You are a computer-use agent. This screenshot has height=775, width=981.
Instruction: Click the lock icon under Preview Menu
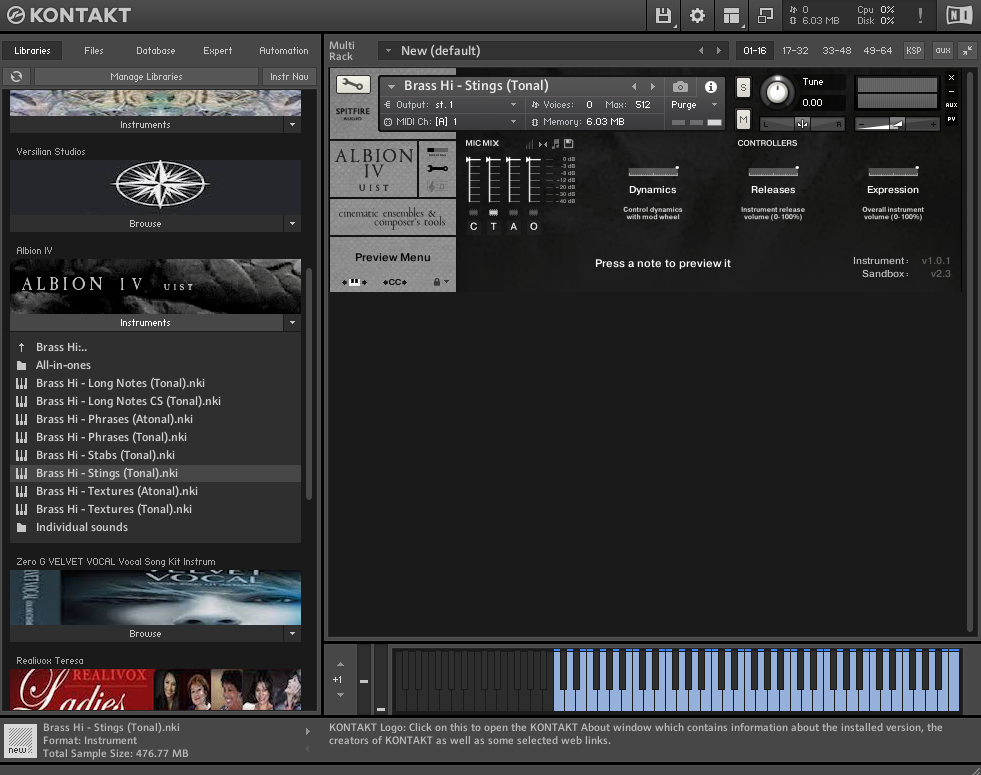pos(437,282)
